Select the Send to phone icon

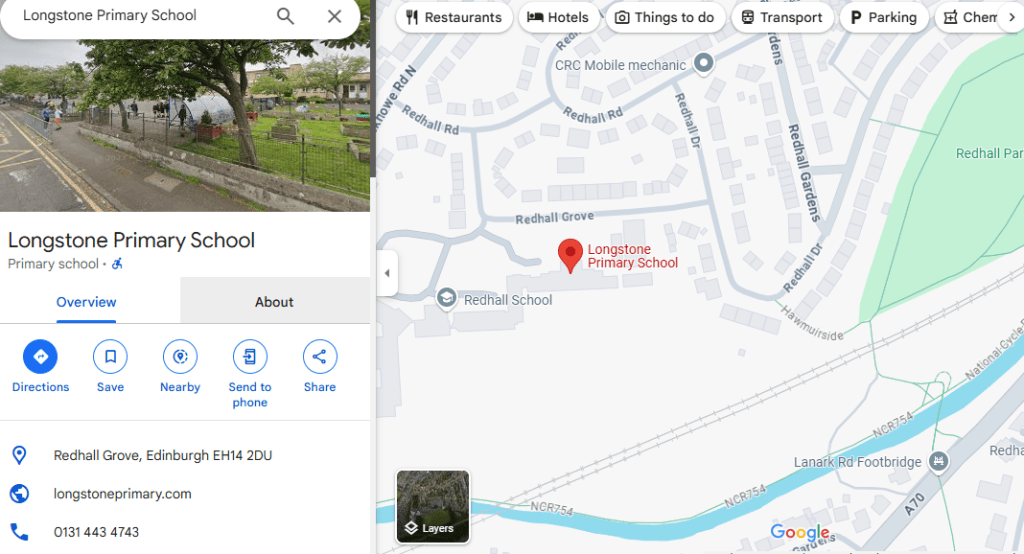(x=250, y=357)
